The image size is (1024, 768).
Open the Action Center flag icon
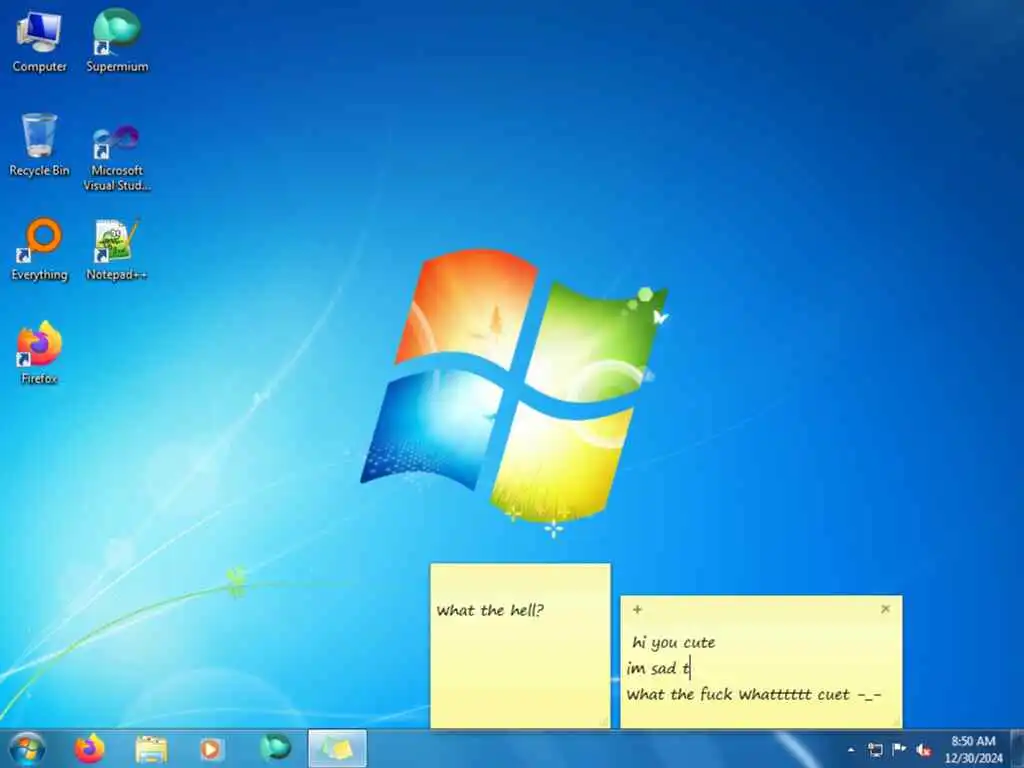pyautogui.click(x=899, y=749)
